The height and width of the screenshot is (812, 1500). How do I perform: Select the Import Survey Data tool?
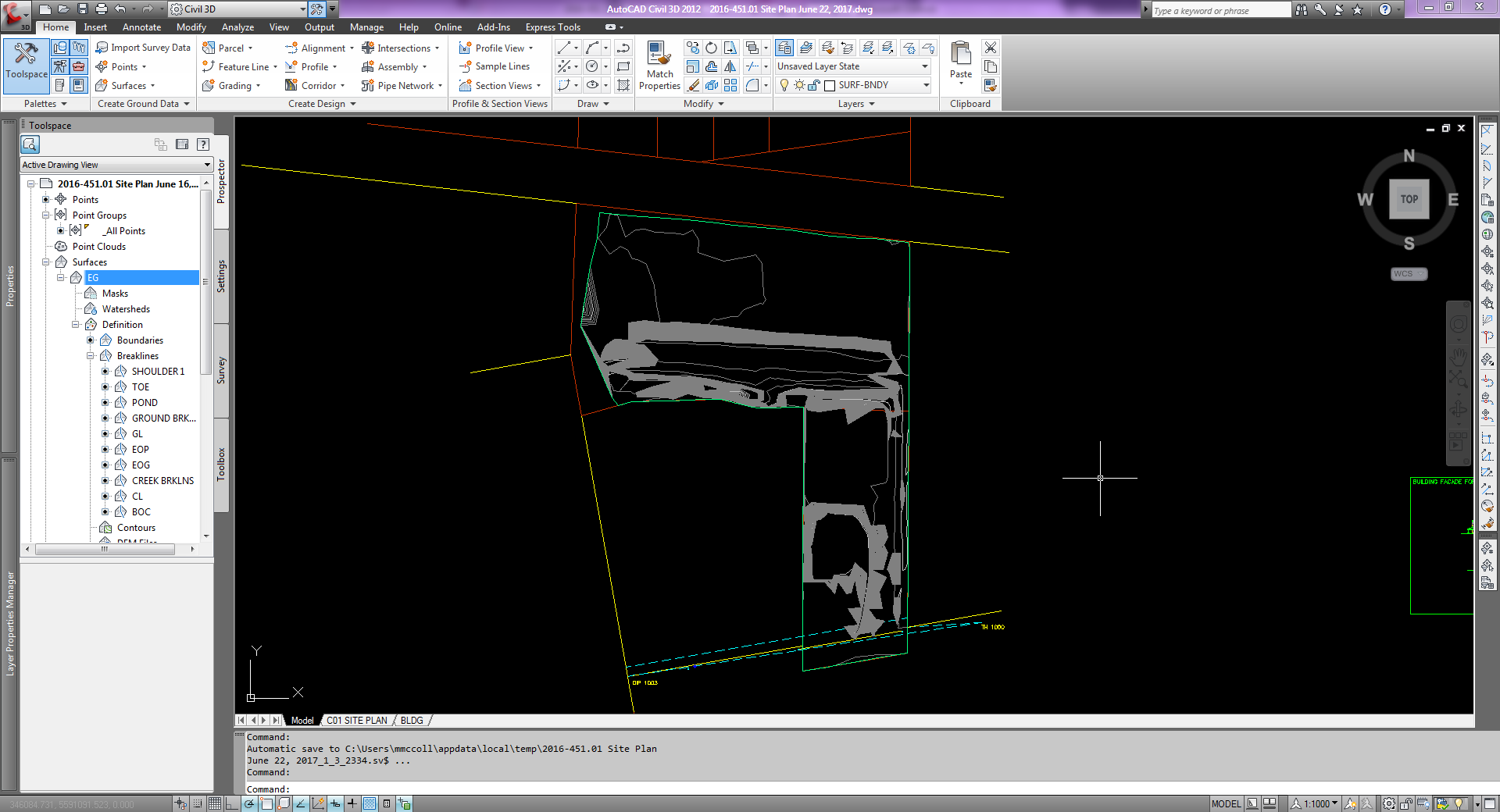point(143,47)
